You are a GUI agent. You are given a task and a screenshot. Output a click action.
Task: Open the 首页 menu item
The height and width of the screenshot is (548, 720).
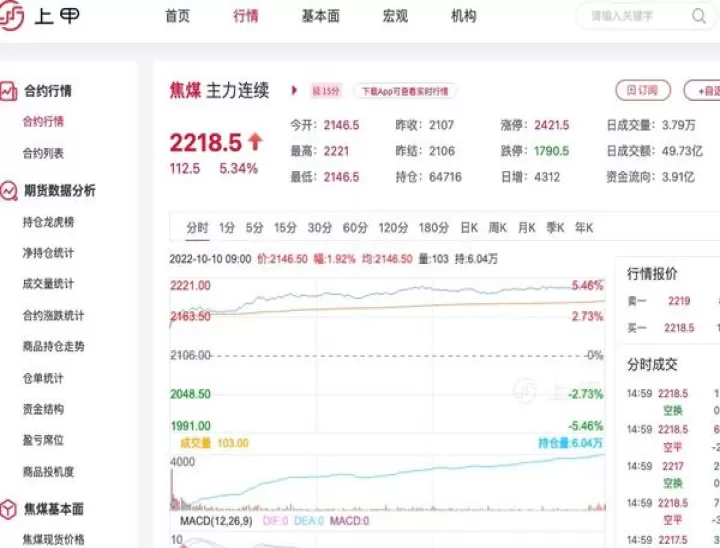pyautogui.click(x=177, y=16)
